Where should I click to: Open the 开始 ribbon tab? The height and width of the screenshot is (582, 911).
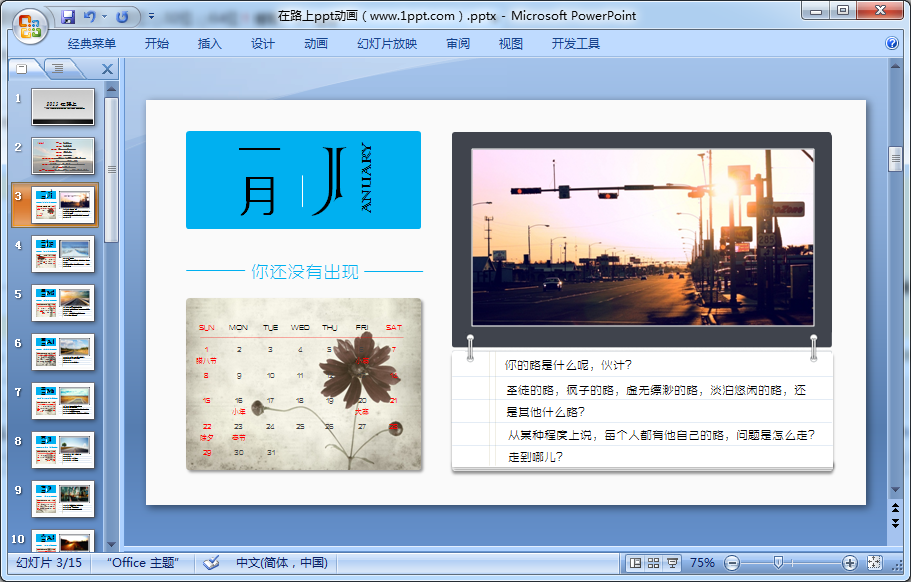156,44
